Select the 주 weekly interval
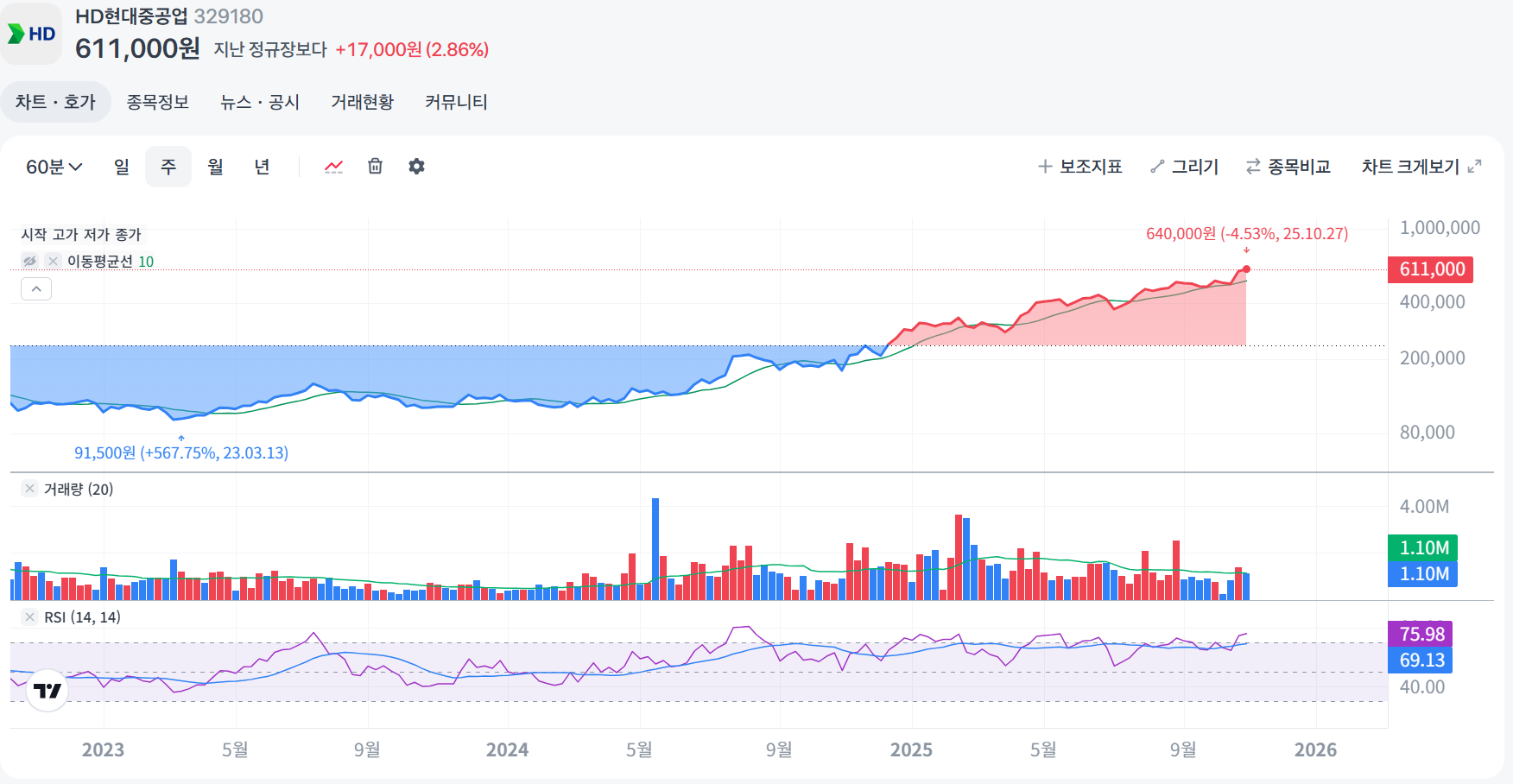Image resolution: width=1513 pixels, height=784 pixels. click(168, 167)
